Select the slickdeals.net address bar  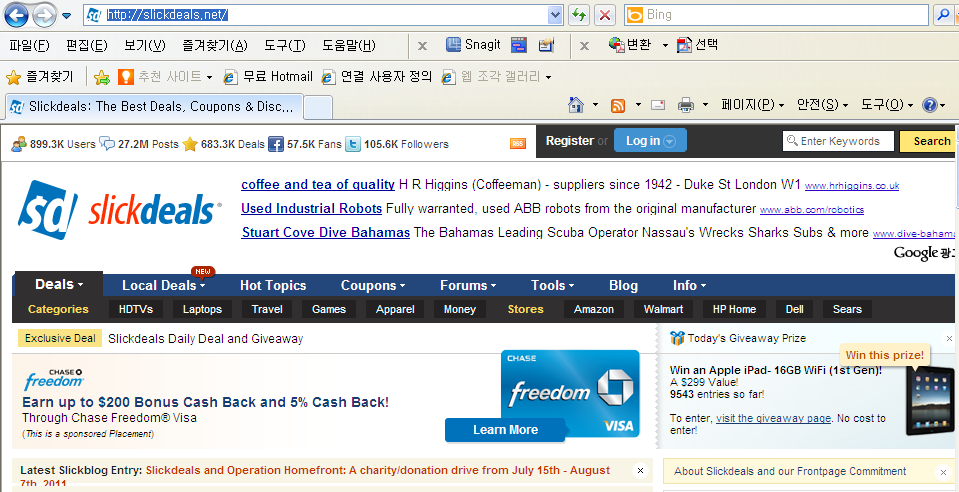point(316,15)
